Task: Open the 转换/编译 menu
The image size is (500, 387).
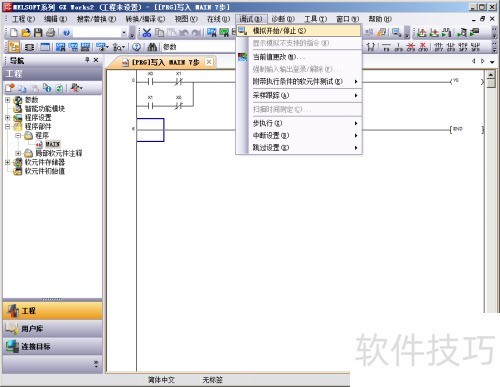Action: coord(145,19)
